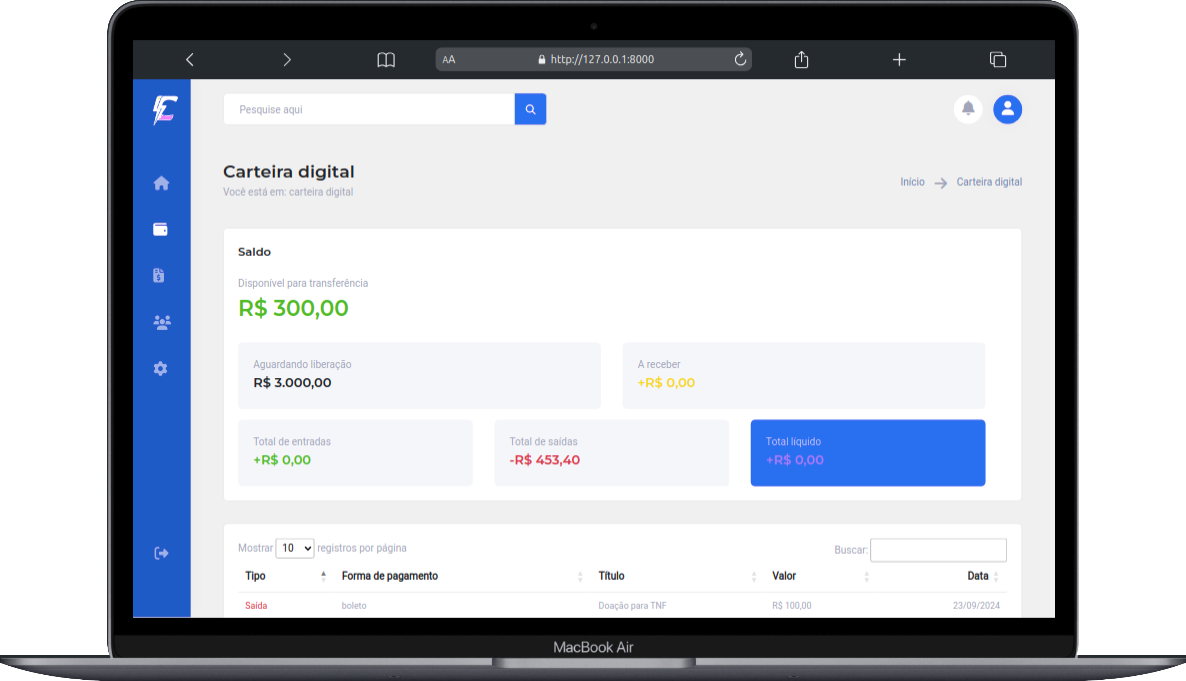1186x681 pixels.
Task: Click the browser forward arrow
Action: tap(287, 60)
